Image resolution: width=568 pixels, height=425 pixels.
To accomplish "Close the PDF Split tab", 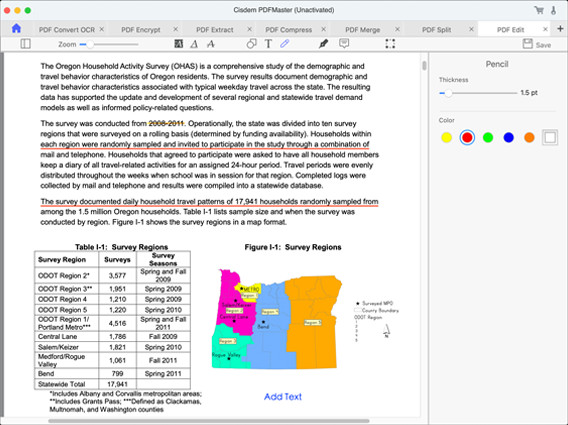I will point(471,29).
